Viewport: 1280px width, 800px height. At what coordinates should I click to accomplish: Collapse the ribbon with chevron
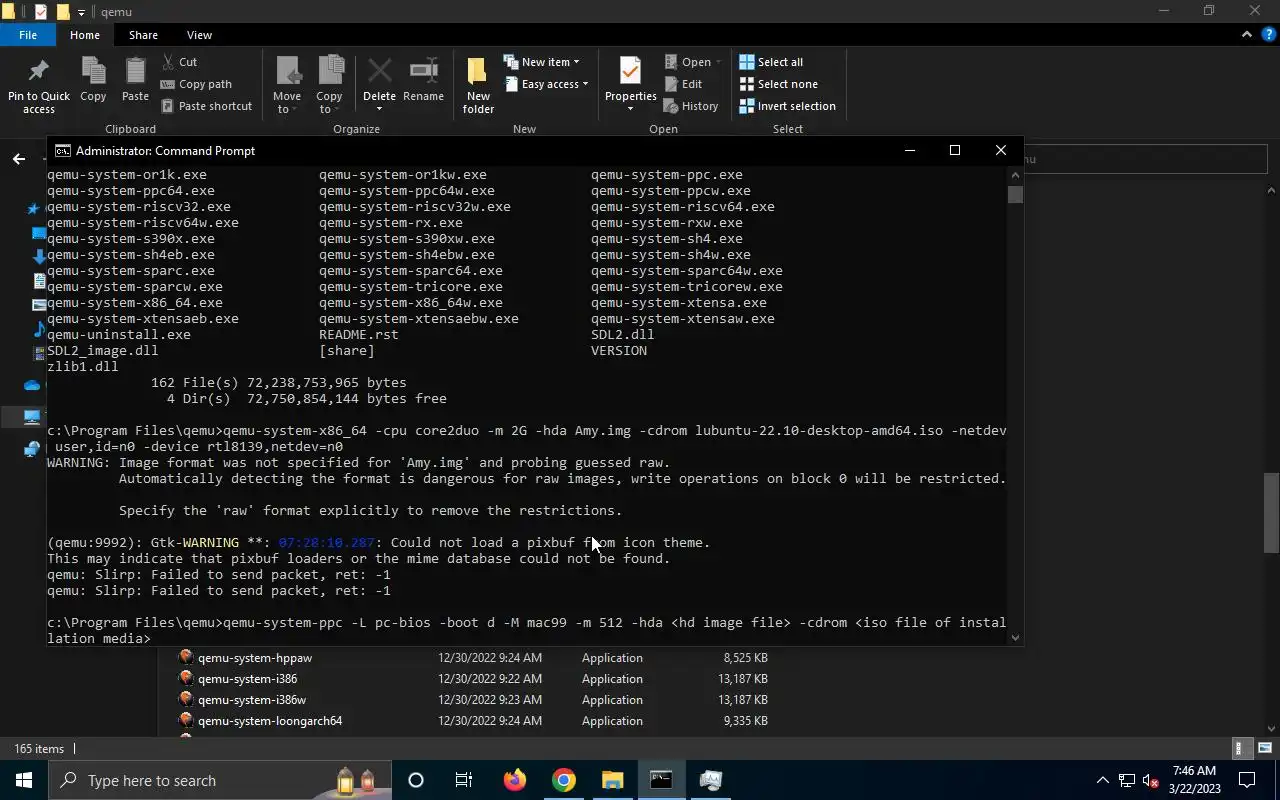pos(1246,35)
